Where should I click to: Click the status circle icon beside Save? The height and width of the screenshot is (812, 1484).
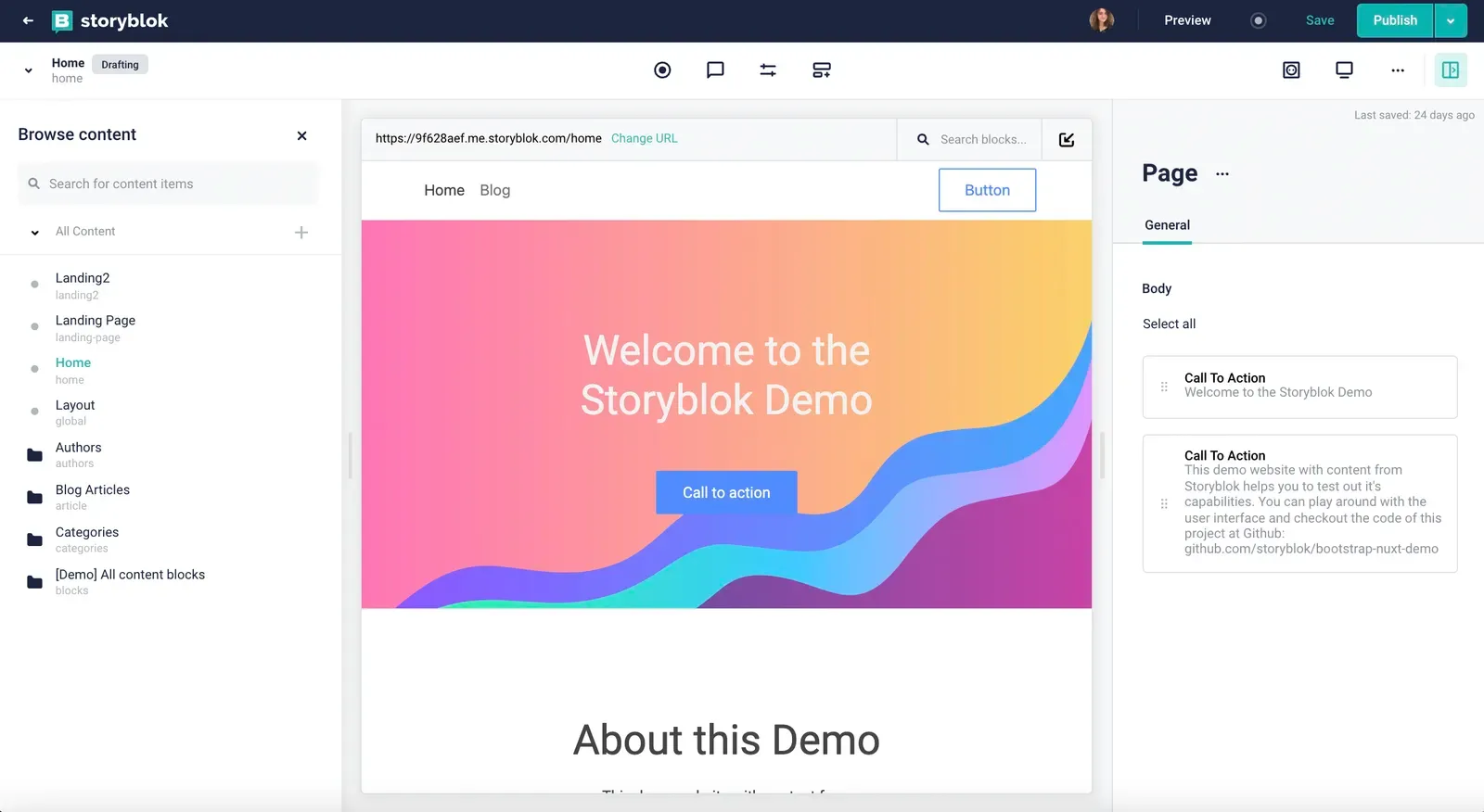click(x=1258, y=20)
